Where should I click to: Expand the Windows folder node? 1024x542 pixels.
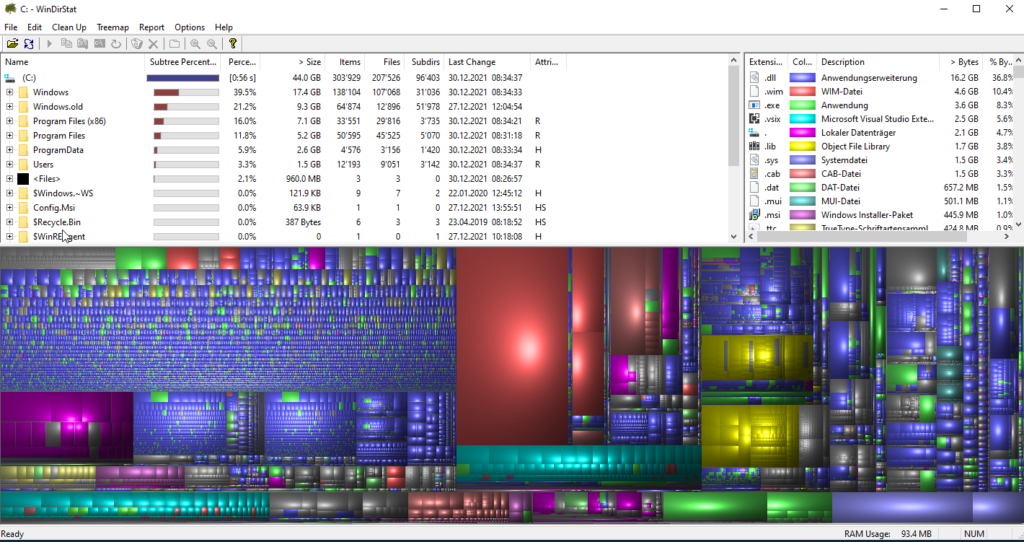pos(9,92)
